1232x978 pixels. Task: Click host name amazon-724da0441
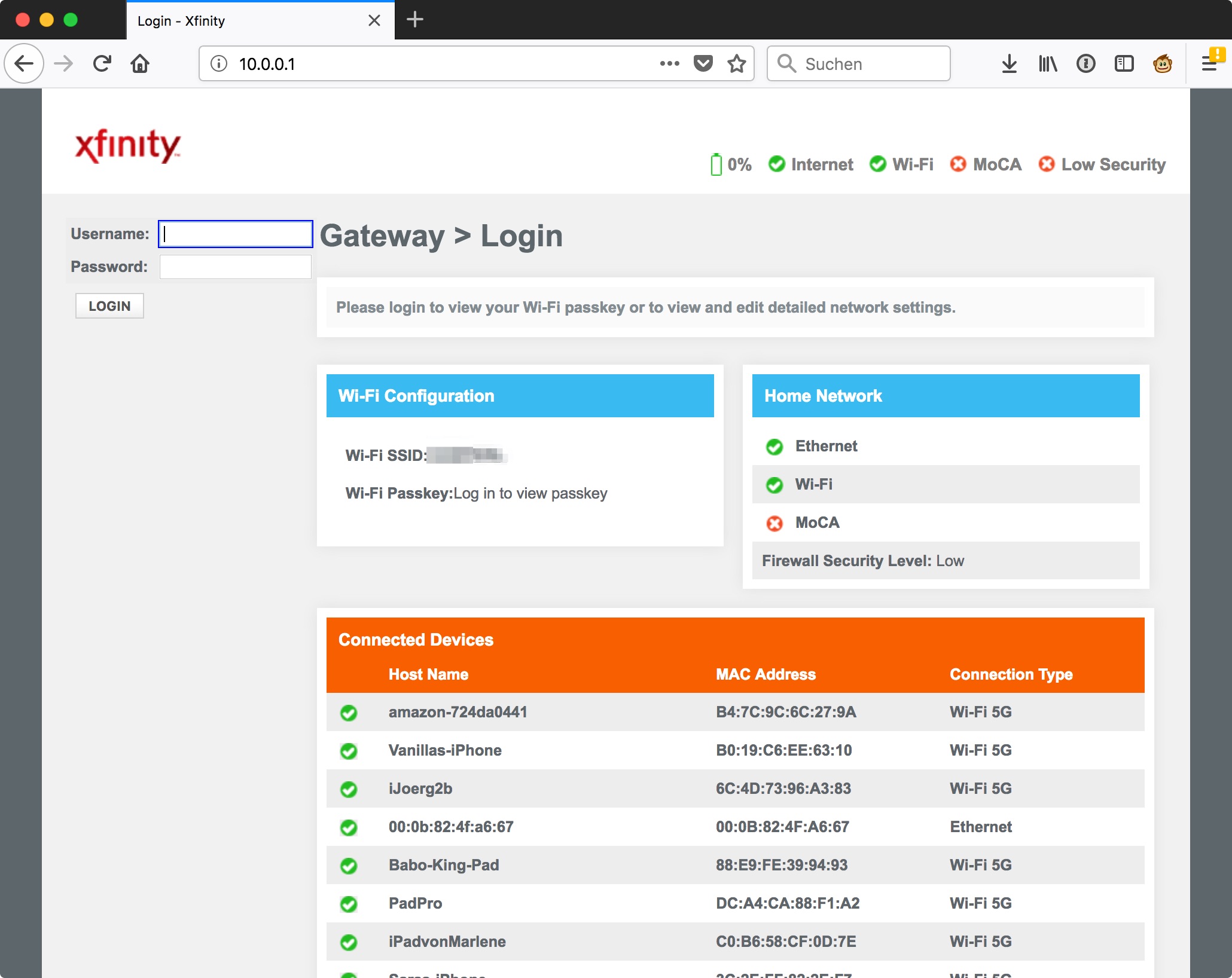pyautogui.click(x=458, y=712)
